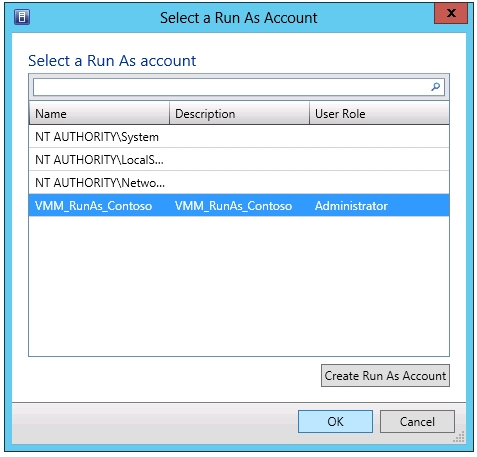
Task: Sort by the User Role column header
Action: [x=379, y=114]
